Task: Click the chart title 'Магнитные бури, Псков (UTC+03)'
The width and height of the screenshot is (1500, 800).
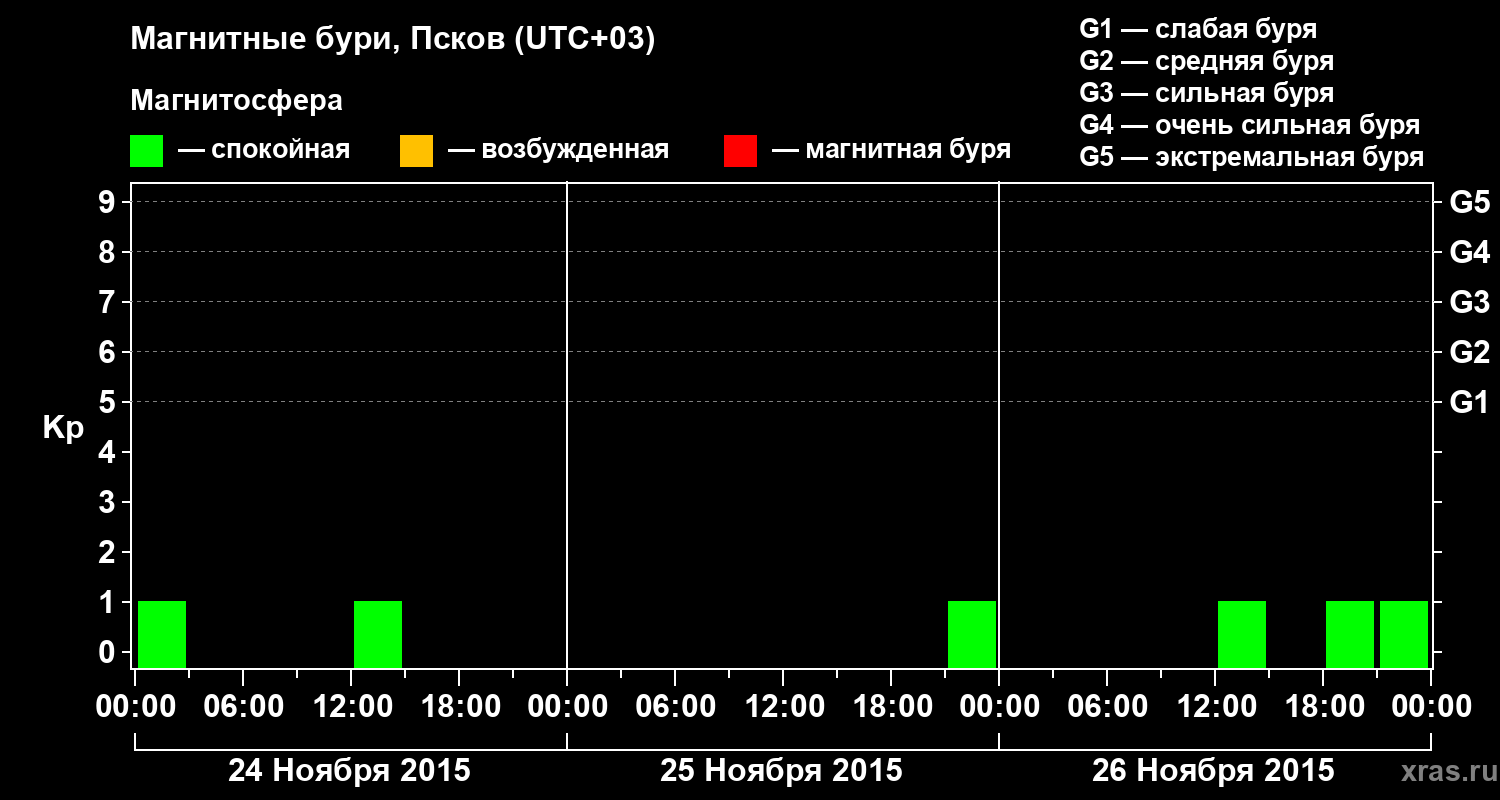Action: (393, 40)
